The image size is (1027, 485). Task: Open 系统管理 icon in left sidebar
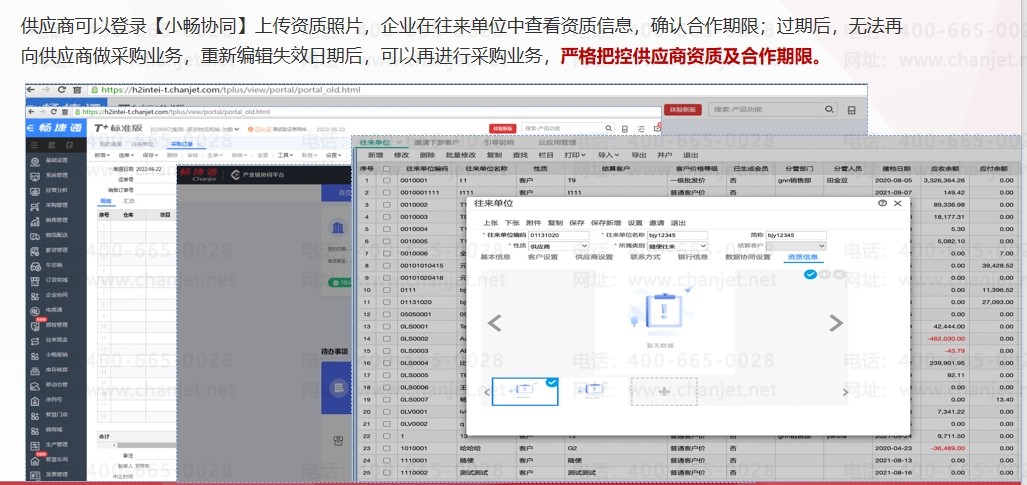coord(35,176)
